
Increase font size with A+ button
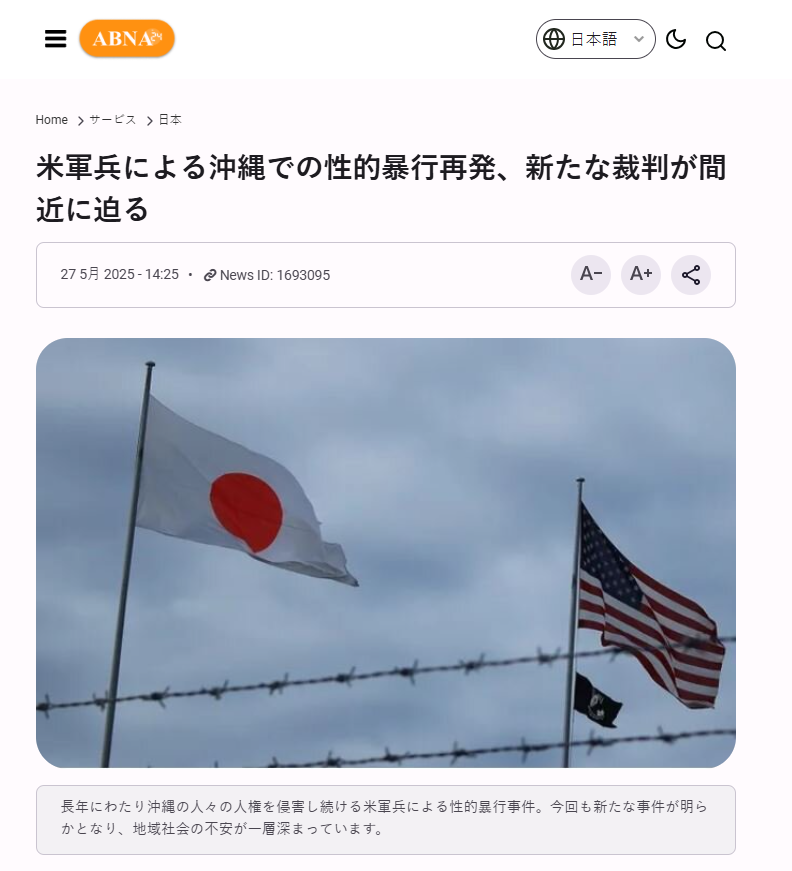tap(641, 274)
